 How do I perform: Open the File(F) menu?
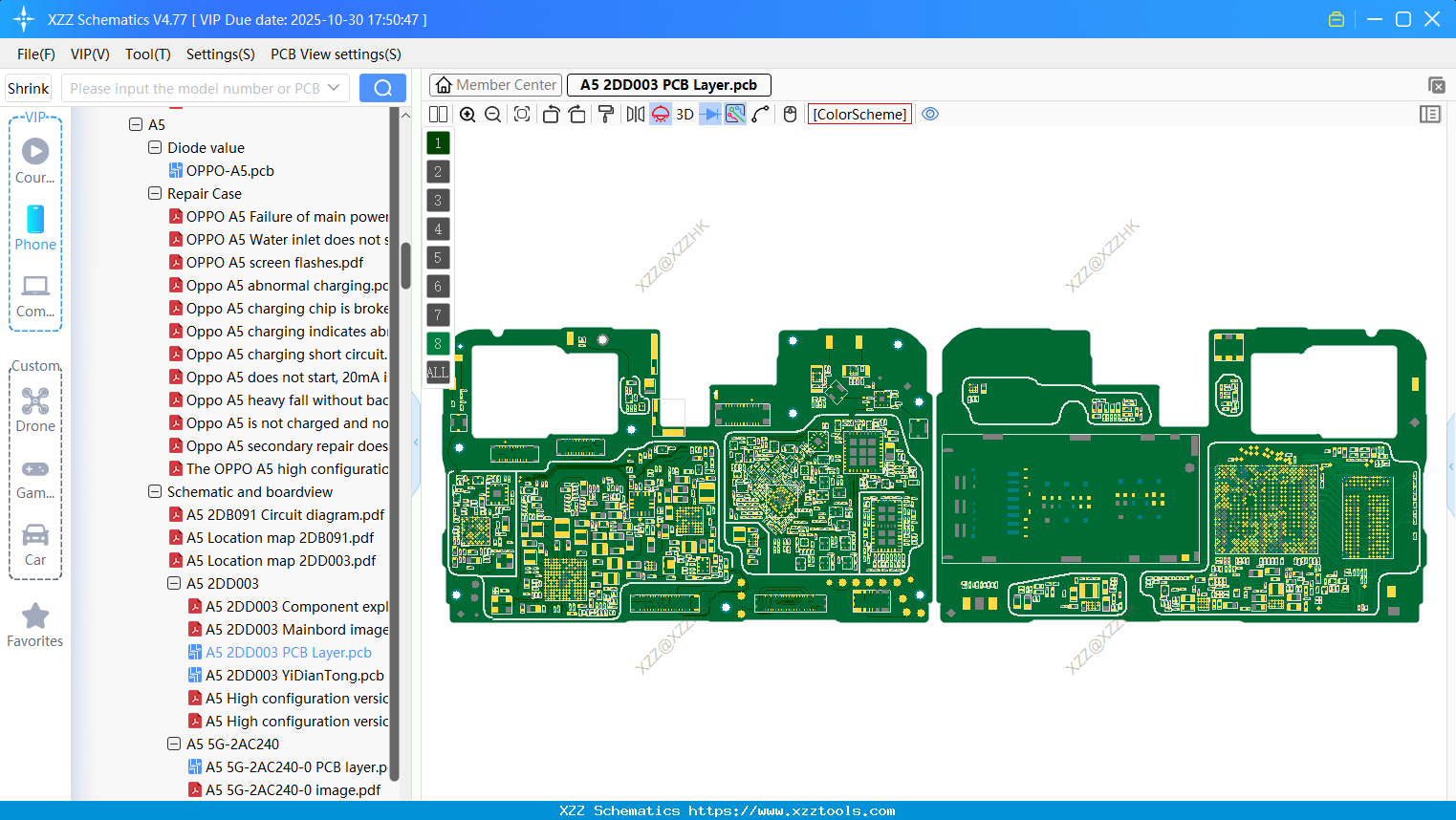point(36,54)
